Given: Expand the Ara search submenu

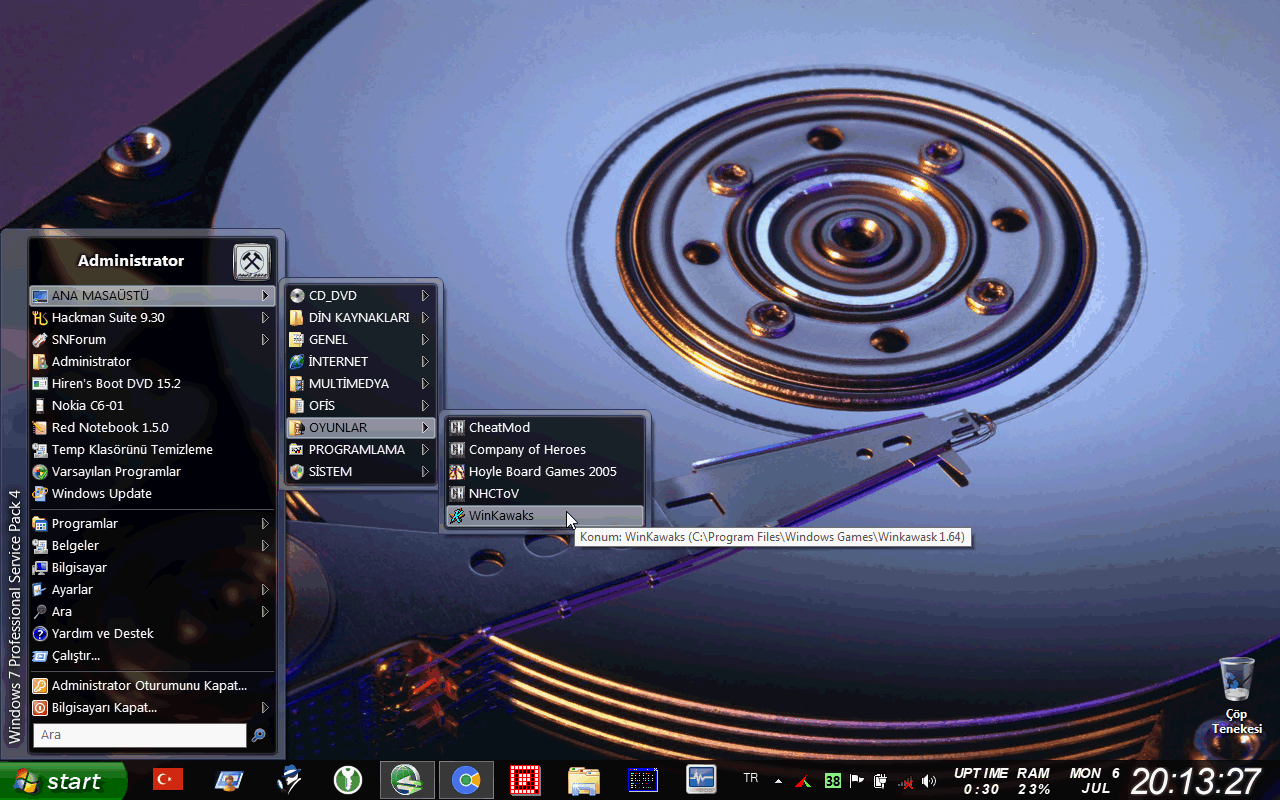Looking at the screenshot, I should (x=152, y=612).
